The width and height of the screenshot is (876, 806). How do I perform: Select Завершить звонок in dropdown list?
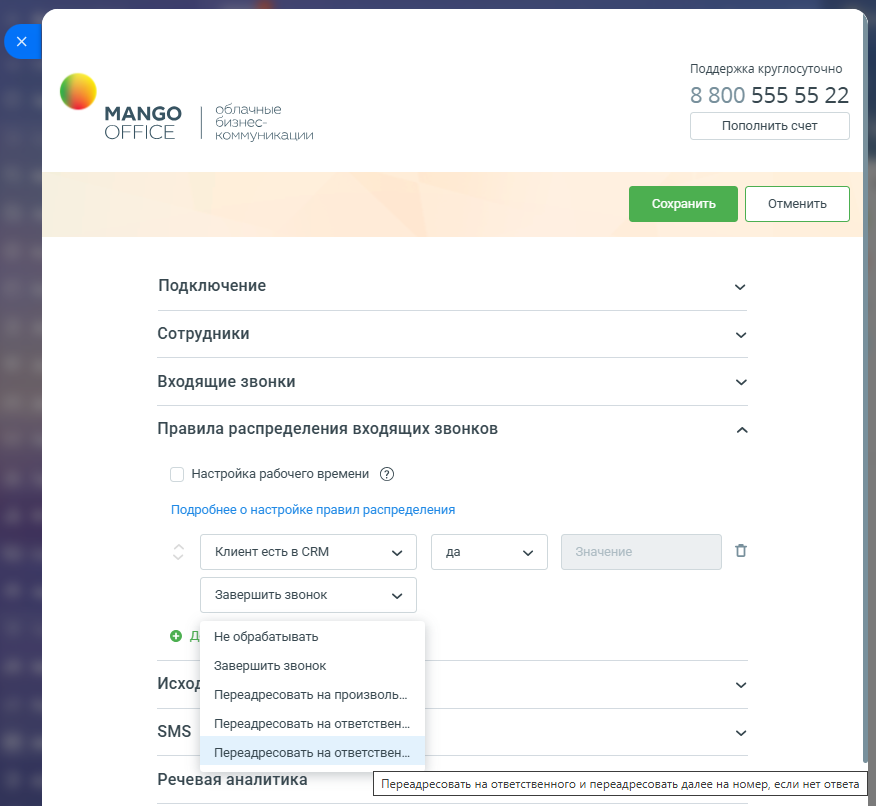click(312, 666)
